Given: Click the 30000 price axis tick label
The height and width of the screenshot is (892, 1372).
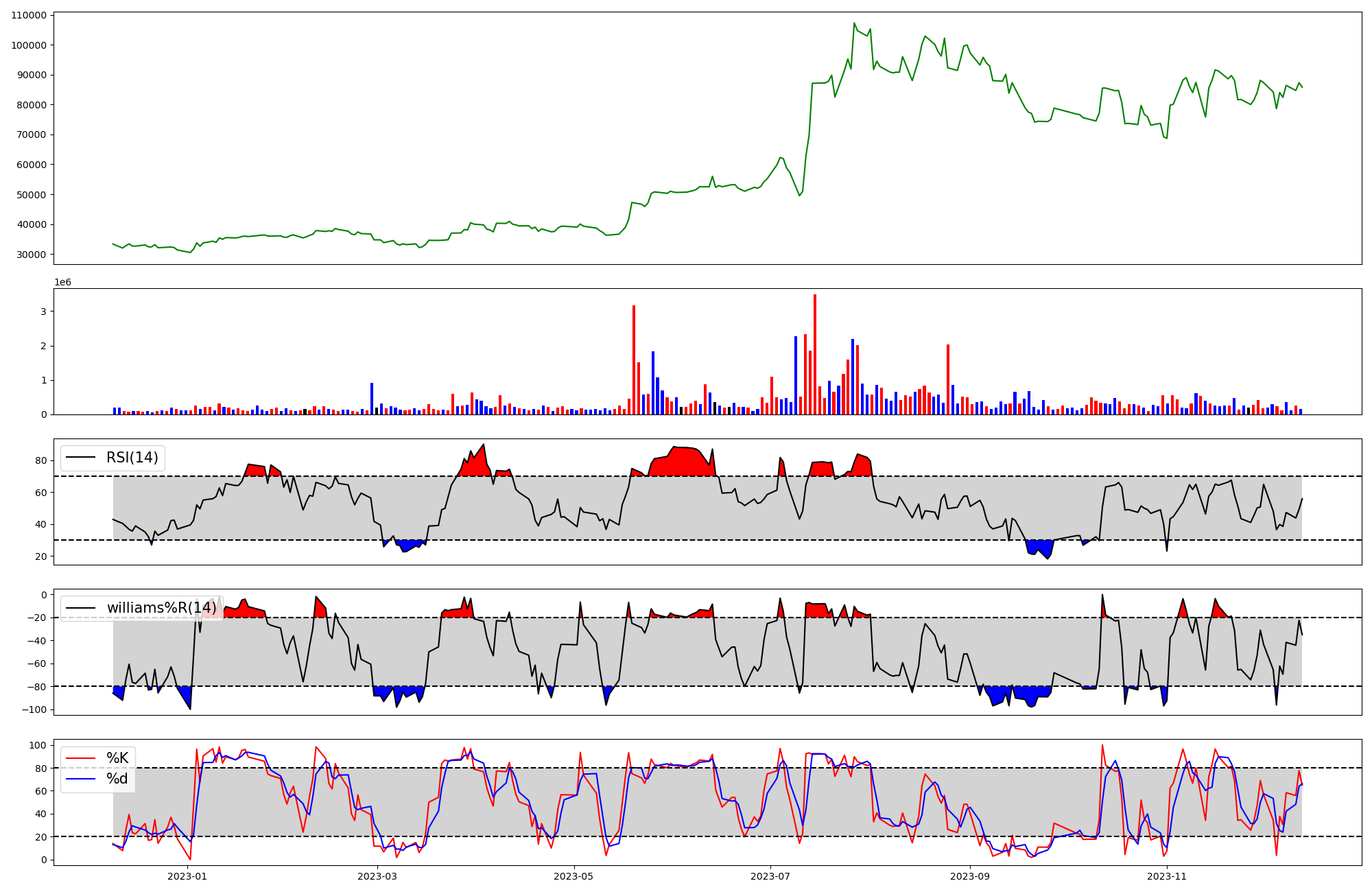Looking at the screenshot, I should tap(32, 255).
